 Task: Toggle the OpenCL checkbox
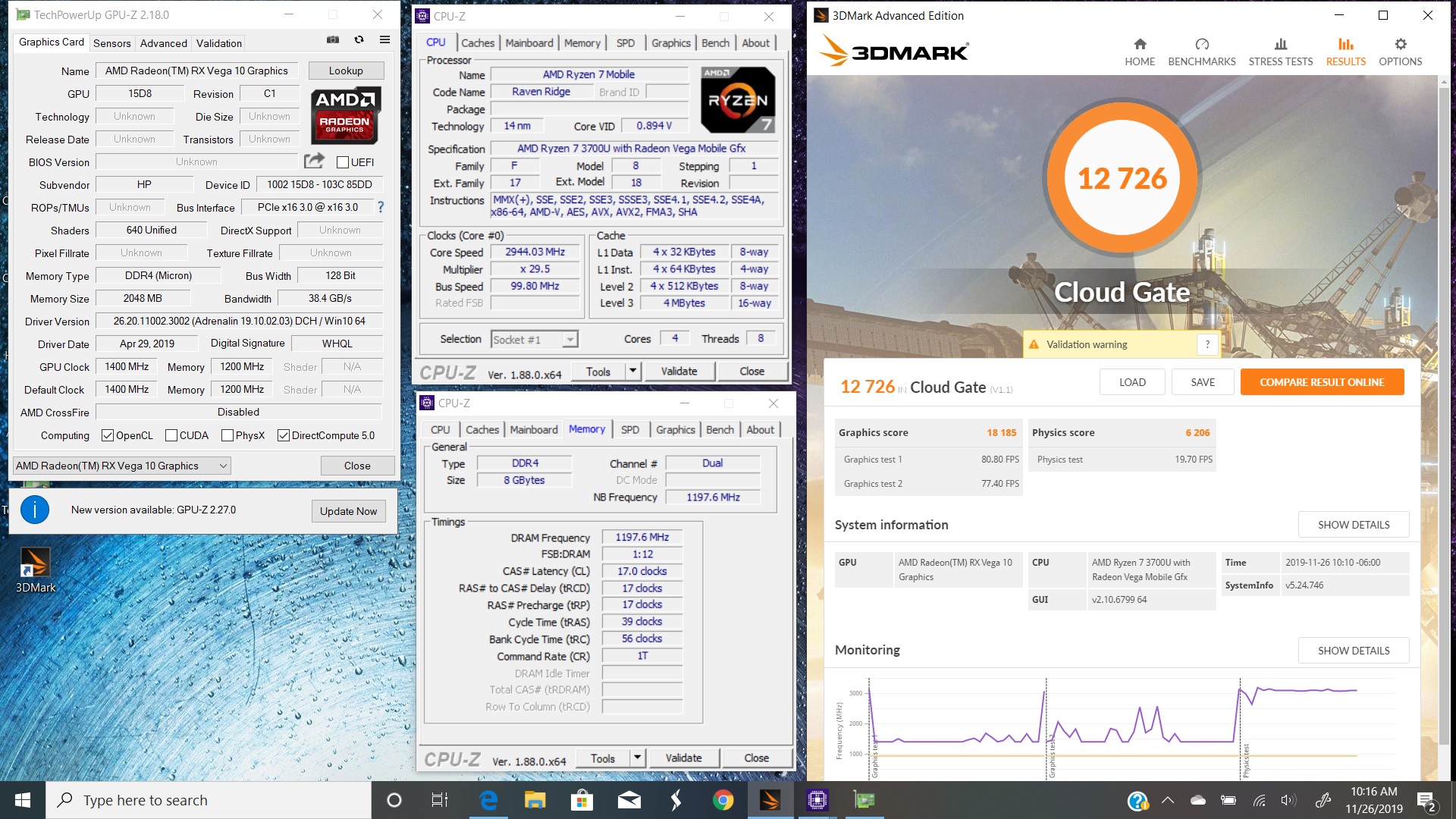tap(108, 435)
